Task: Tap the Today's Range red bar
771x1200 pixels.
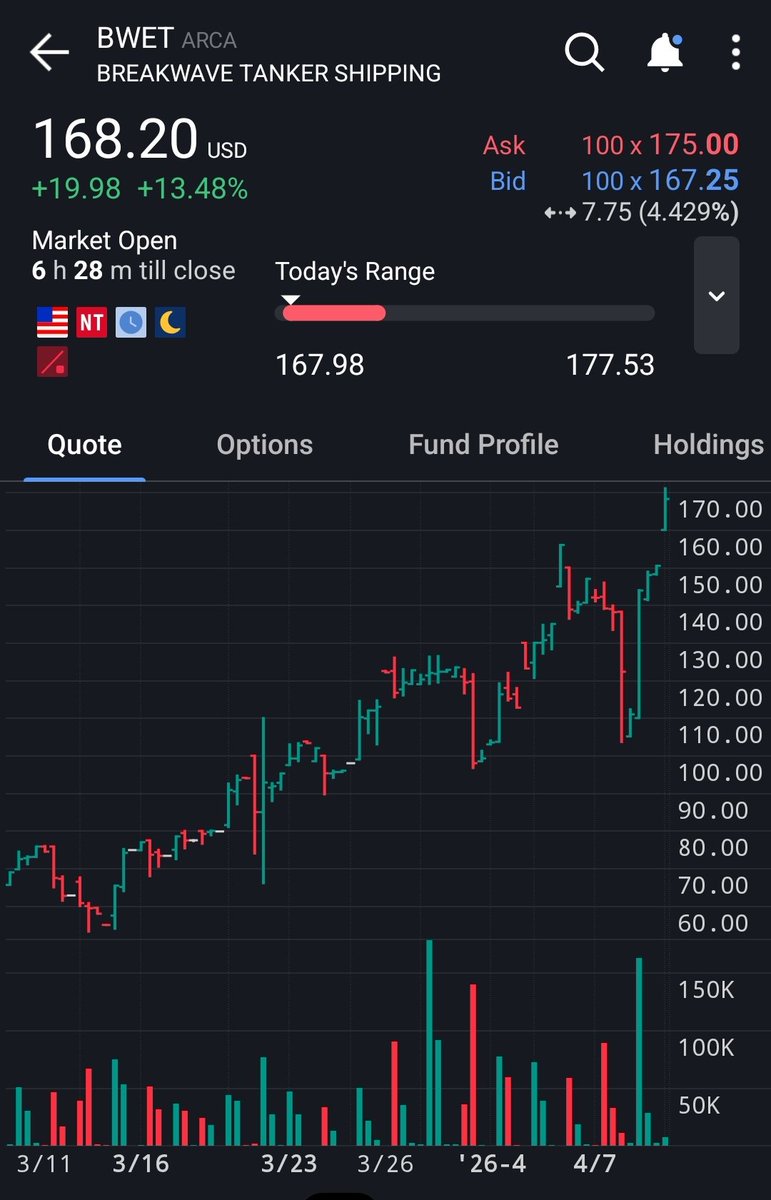Action: [334, 313]
